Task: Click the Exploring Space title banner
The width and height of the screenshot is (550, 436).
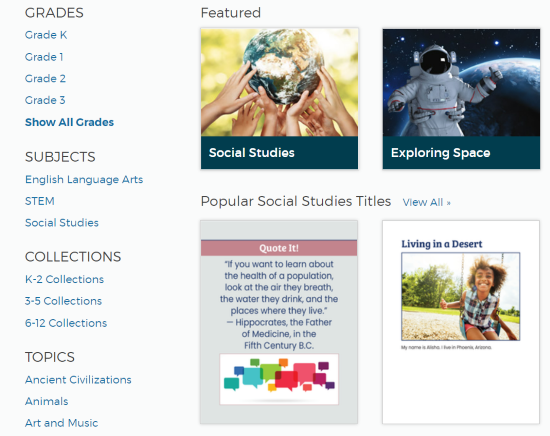Action: (x=461, y=153)
